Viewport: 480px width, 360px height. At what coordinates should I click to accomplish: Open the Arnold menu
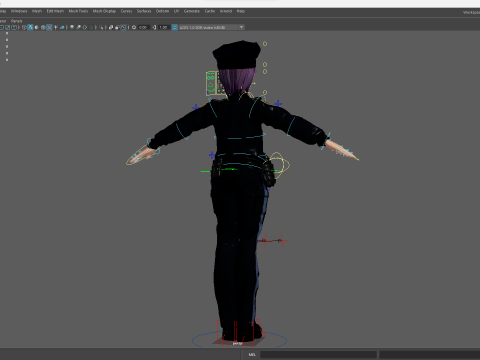click(x=226, y=11)
